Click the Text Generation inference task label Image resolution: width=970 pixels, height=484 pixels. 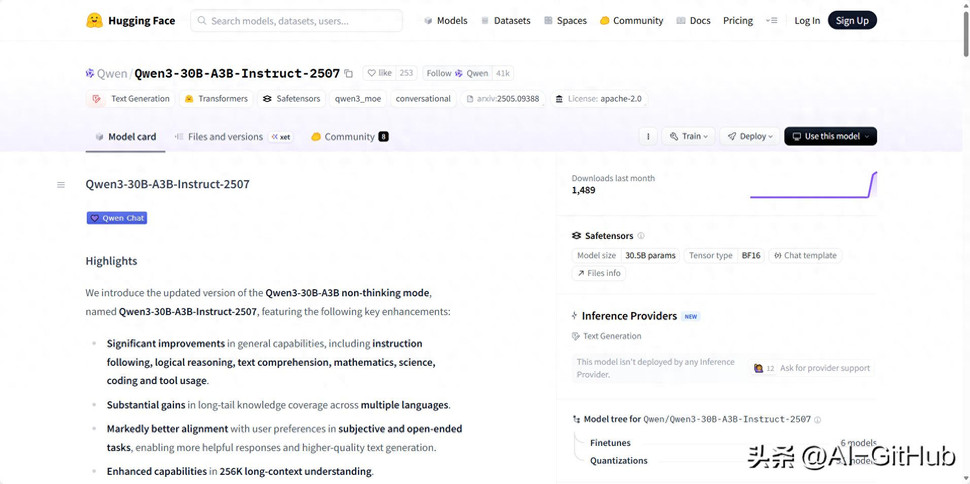[612, 336]
